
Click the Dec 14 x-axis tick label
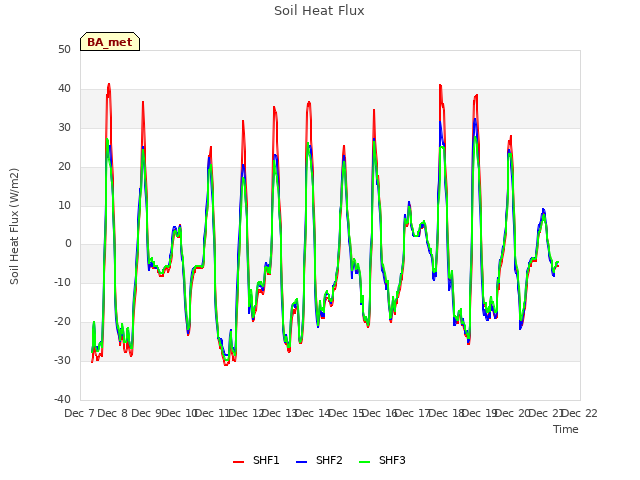pyautogui.click(x=313, y=413)
